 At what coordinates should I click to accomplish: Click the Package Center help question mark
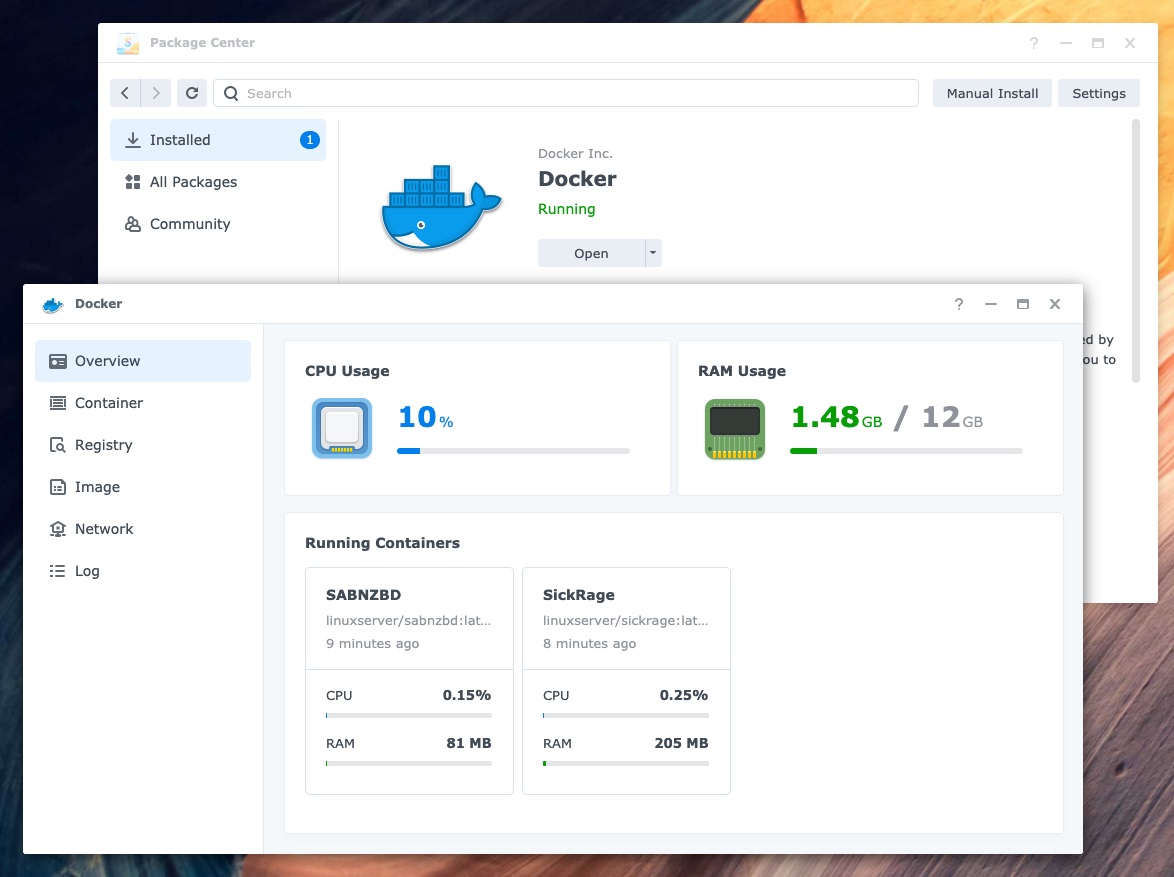(1034, 43)
